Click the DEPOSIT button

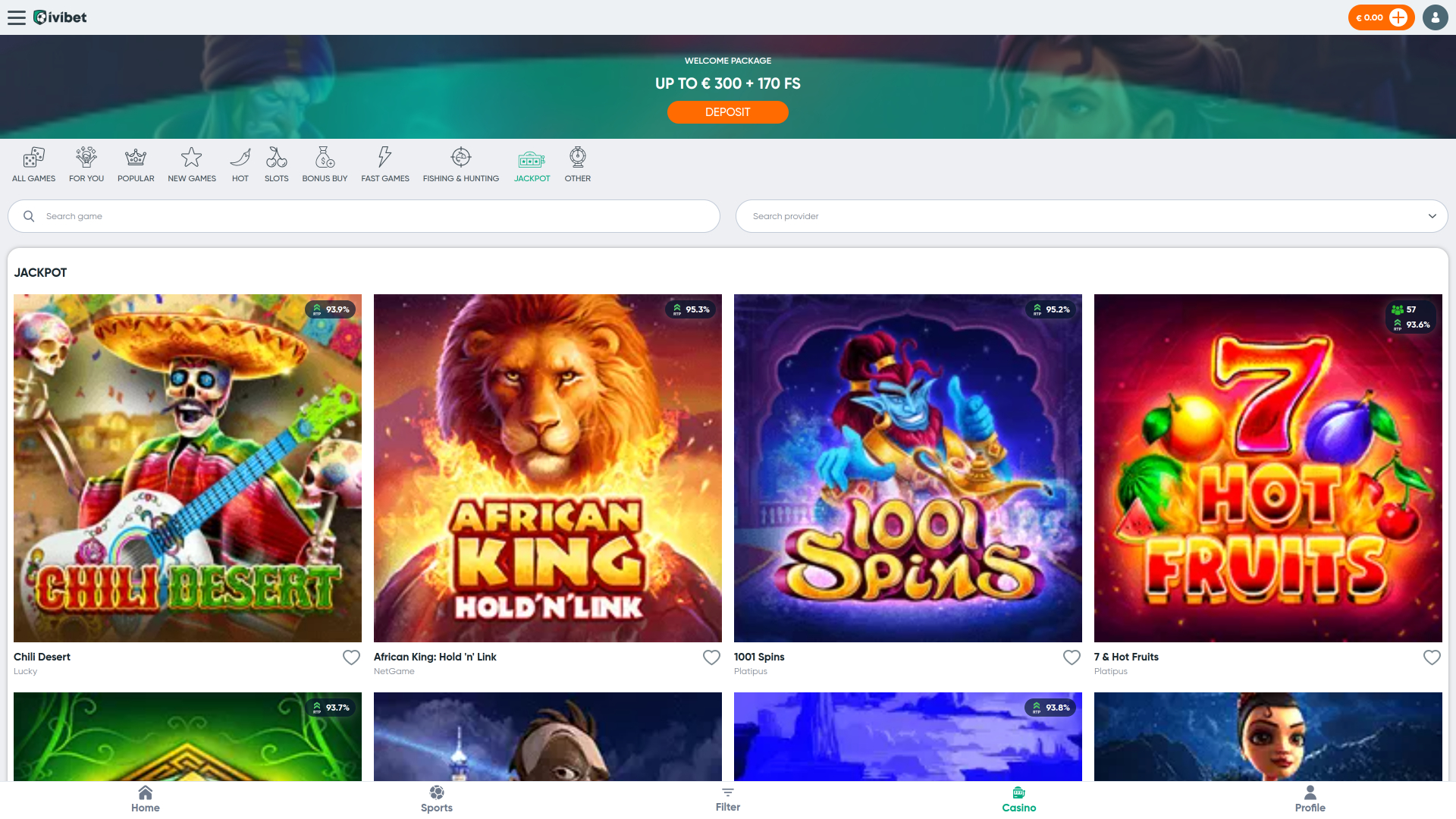[x=727, y=111]
